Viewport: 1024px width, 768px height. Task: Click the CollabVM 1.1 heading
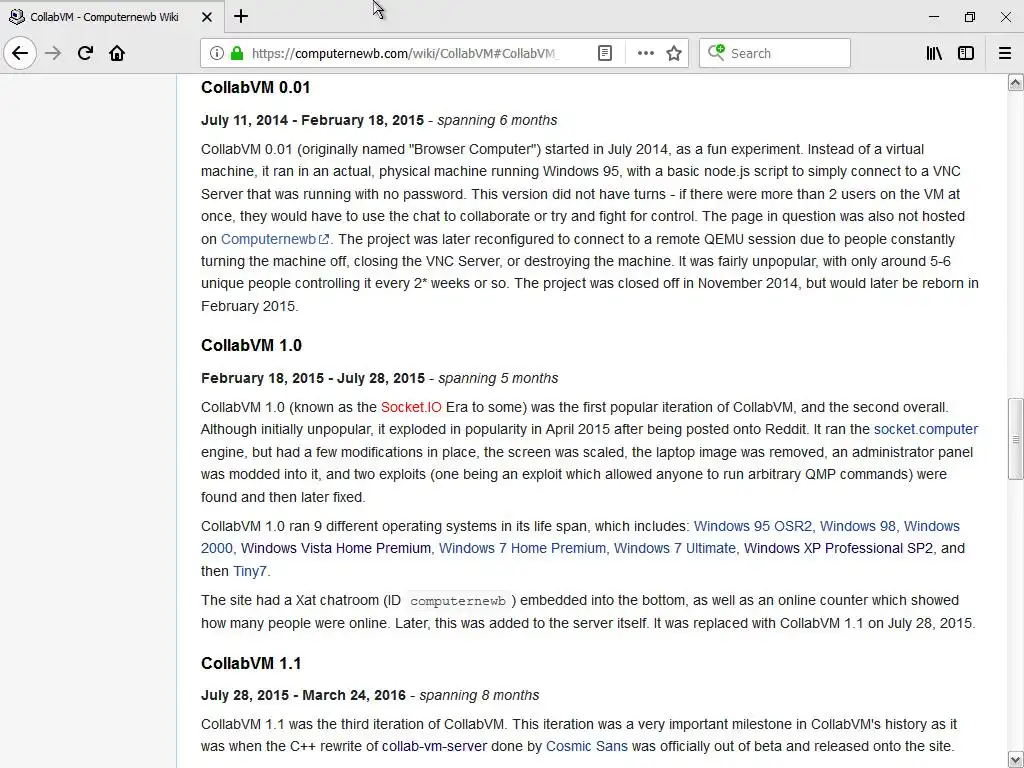pos(251,663)
